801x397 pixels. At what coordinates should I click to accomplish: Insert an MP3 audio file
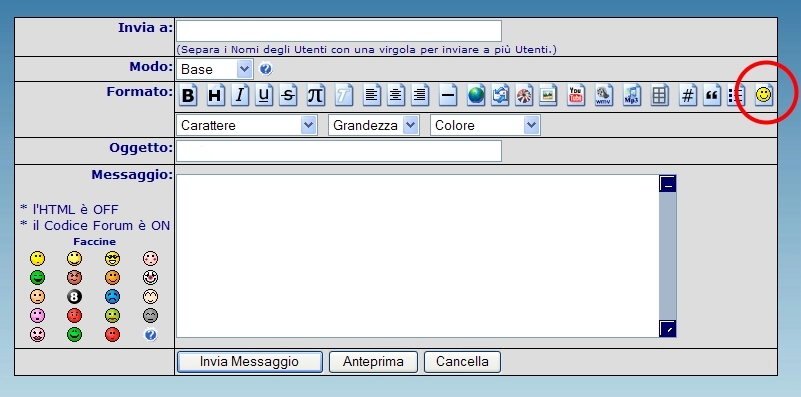click(632, 95)
